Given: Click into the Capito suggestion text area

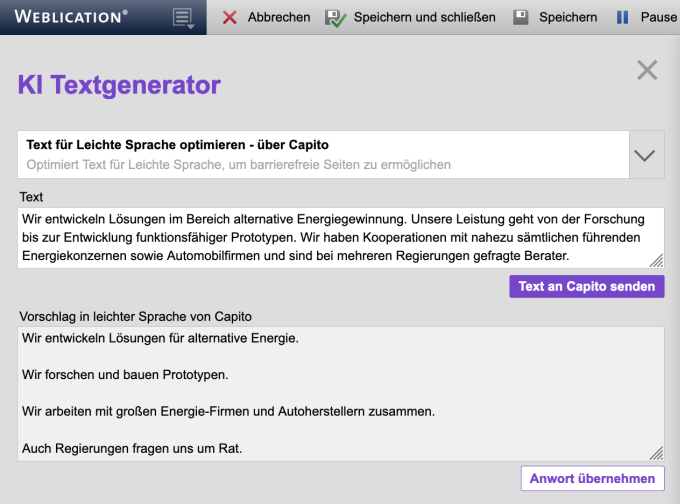Looking at the screenshot, I should [341, 394].
